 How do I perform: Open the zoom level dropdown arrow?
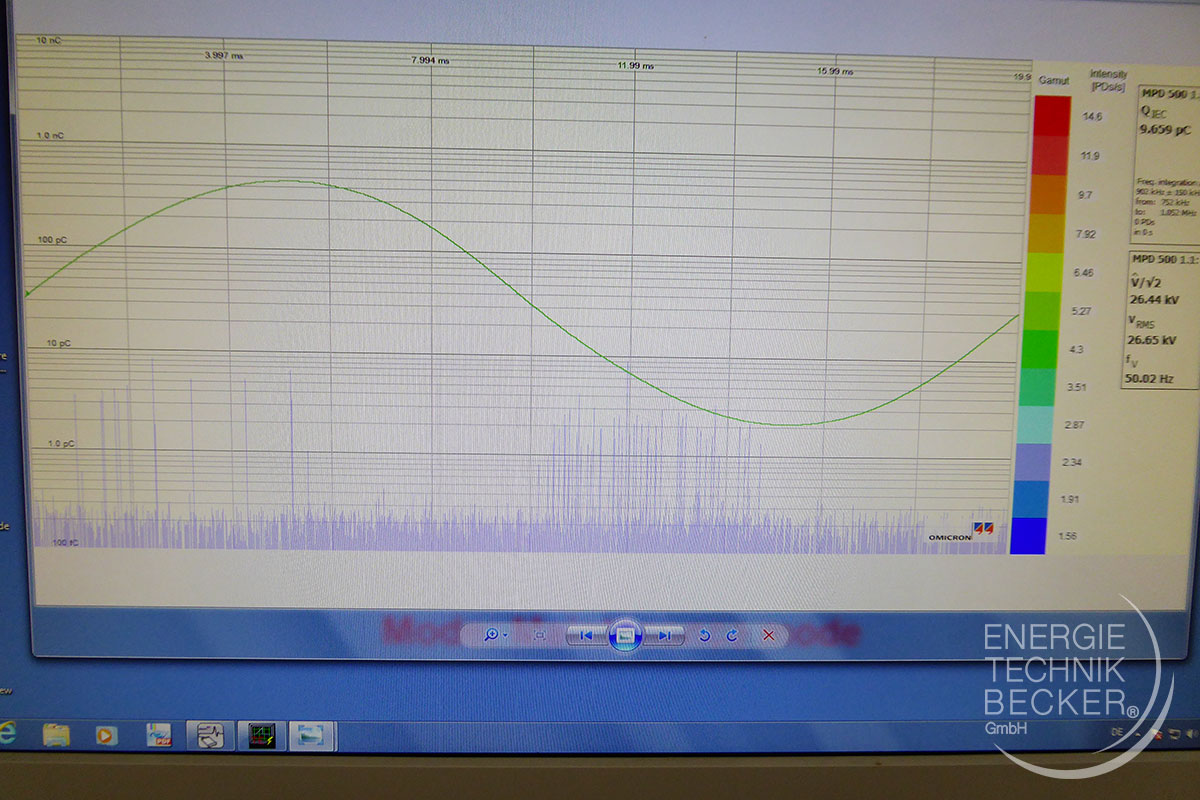(506, 636)
